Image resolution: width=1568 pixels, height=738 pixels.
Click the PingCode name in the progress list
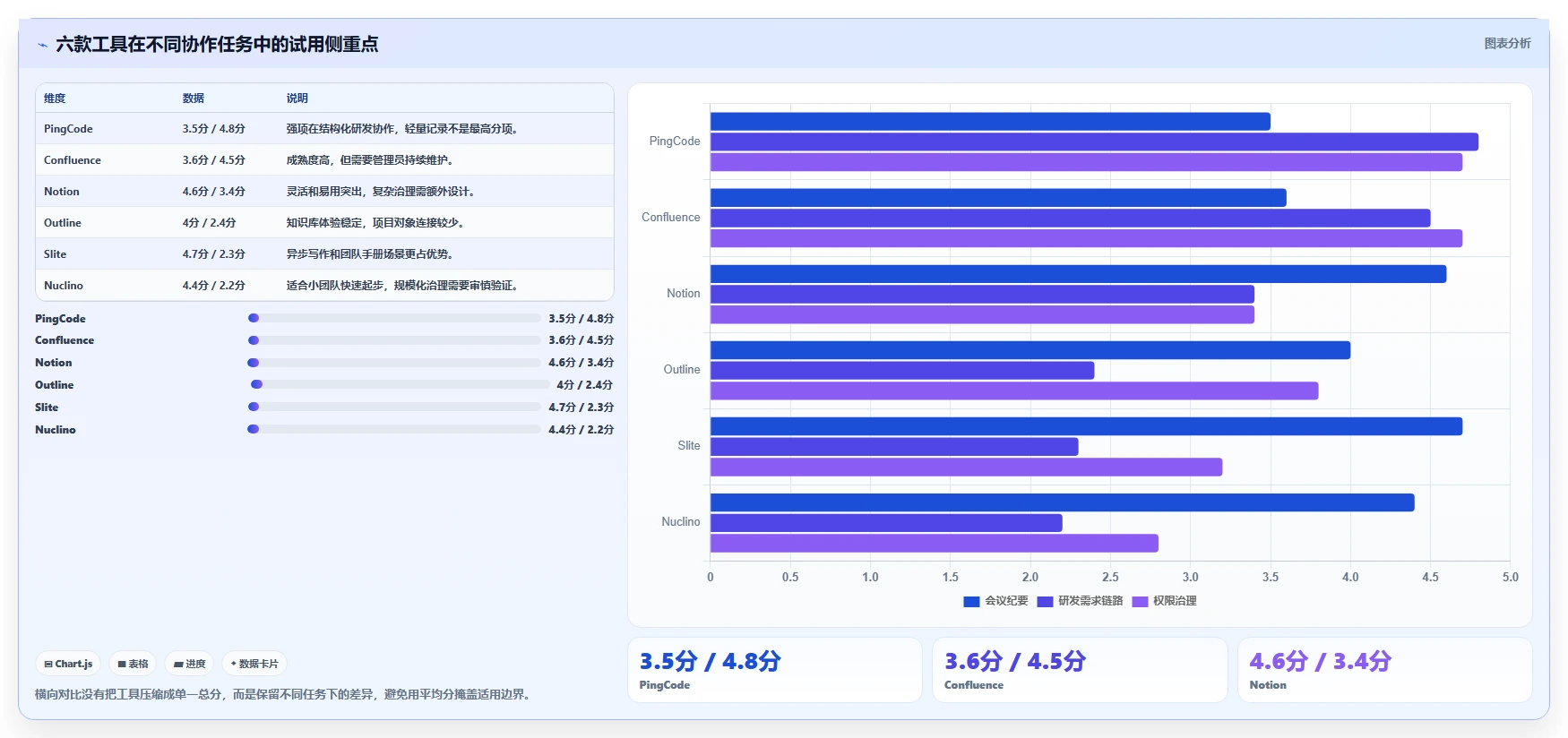[x=60, y=319]
